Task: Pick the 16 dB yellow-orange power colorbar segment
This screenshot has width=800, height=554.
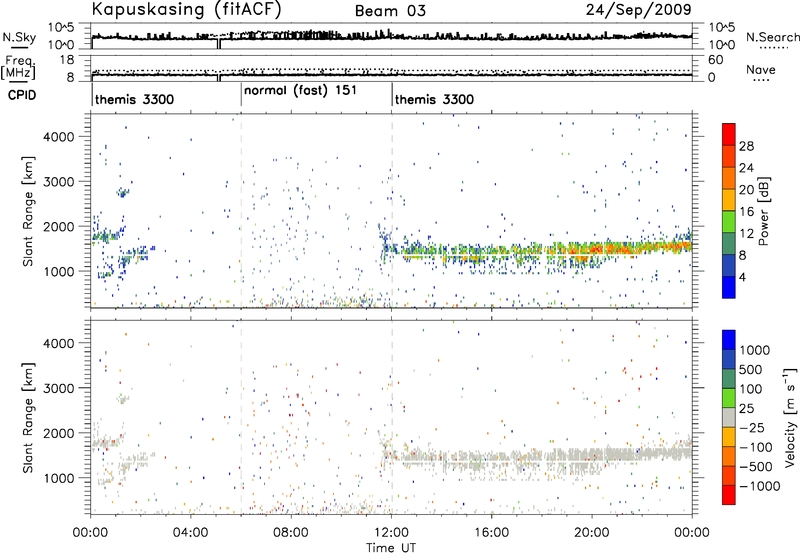Action: 729,199
